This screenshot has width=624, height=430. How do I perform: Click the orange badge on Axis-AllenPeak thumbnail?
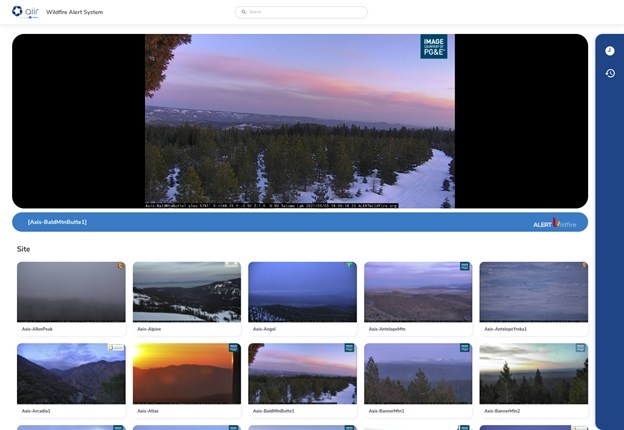121,266
